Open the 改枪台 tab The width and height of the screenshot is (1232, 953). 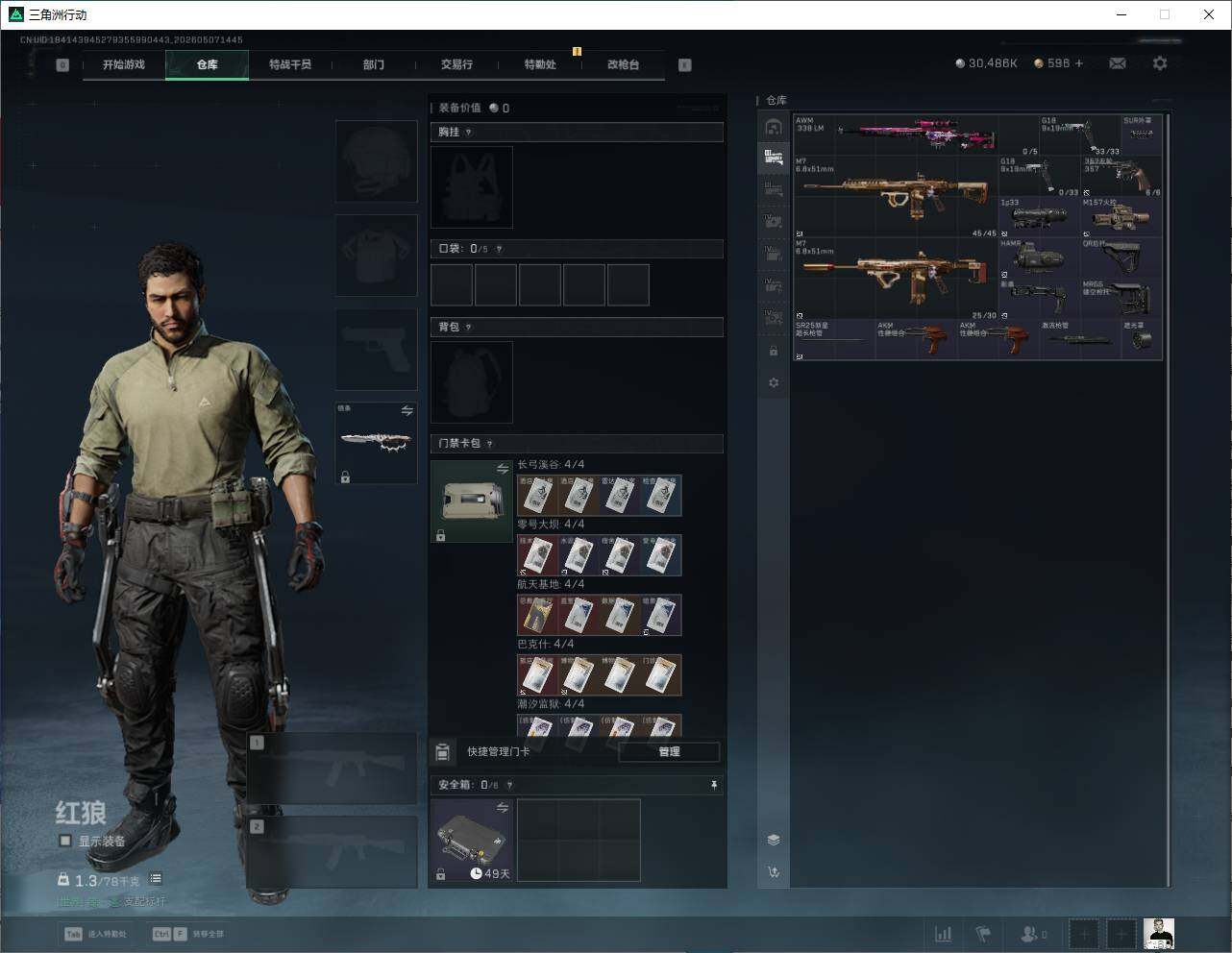pyautogui.click(x=623, y=64)
